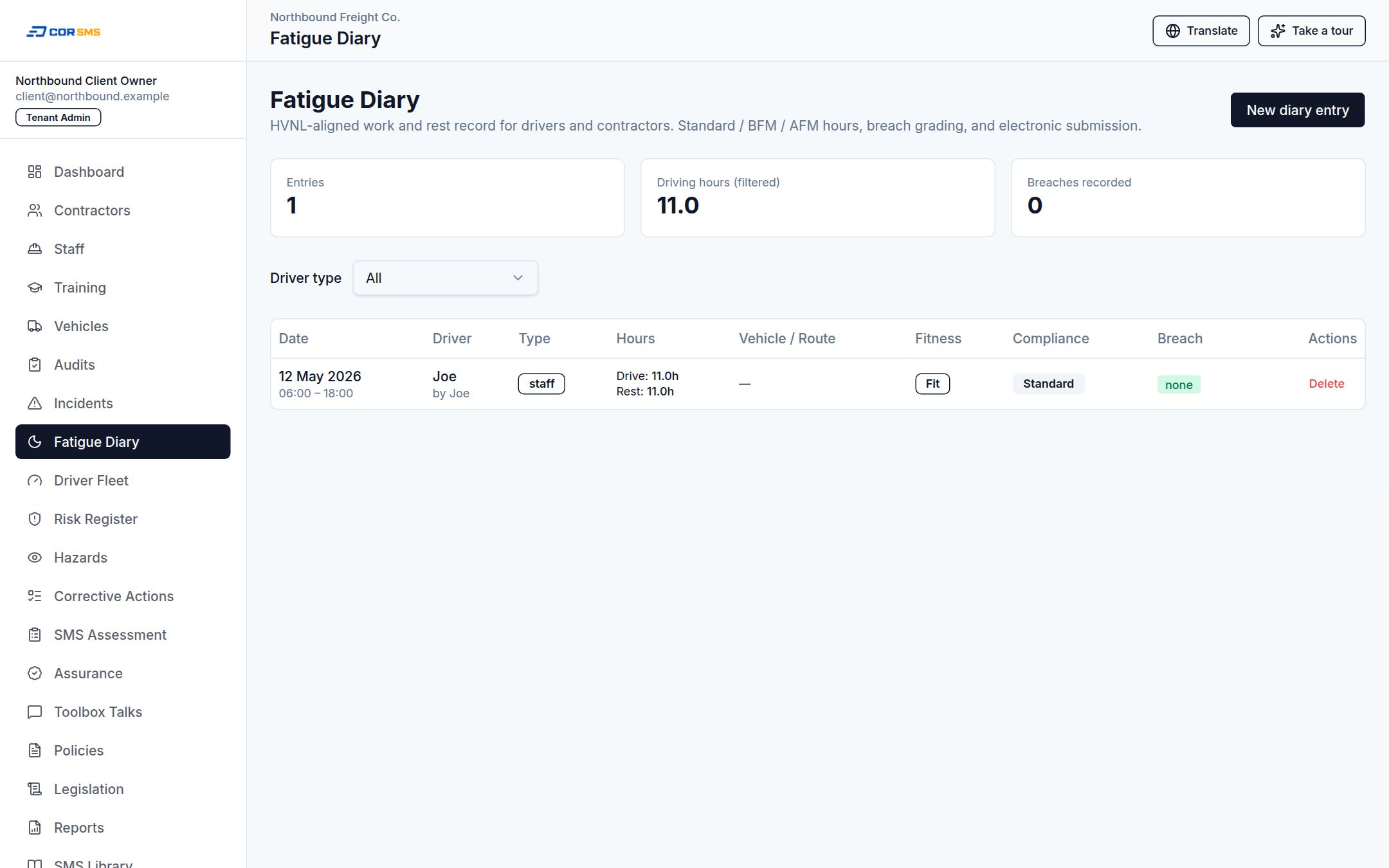Select Driver Fleet menu item
The width and height of the screenshot is (1389, 868).
tap(123, 480)
